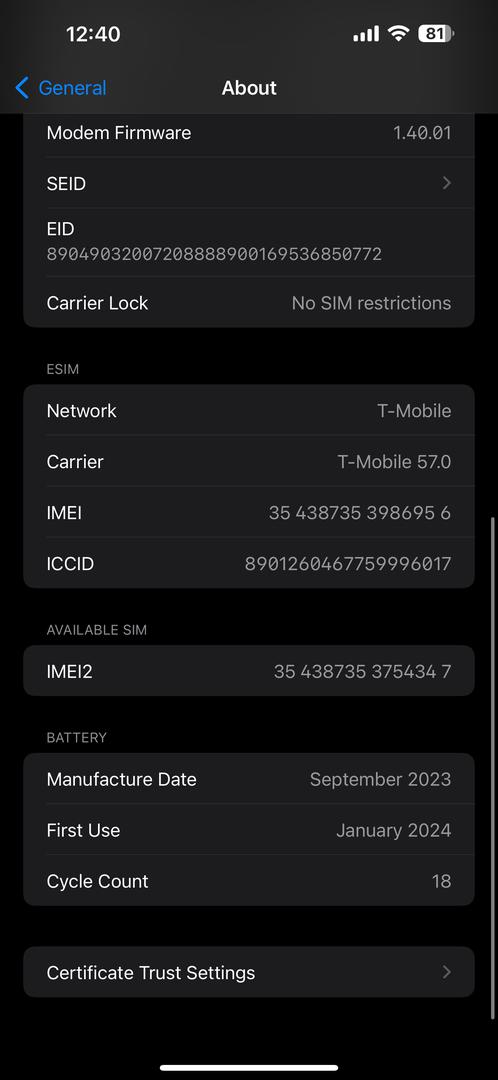Tap the Carrier Lock row
498x1080 pixels.
249,303
